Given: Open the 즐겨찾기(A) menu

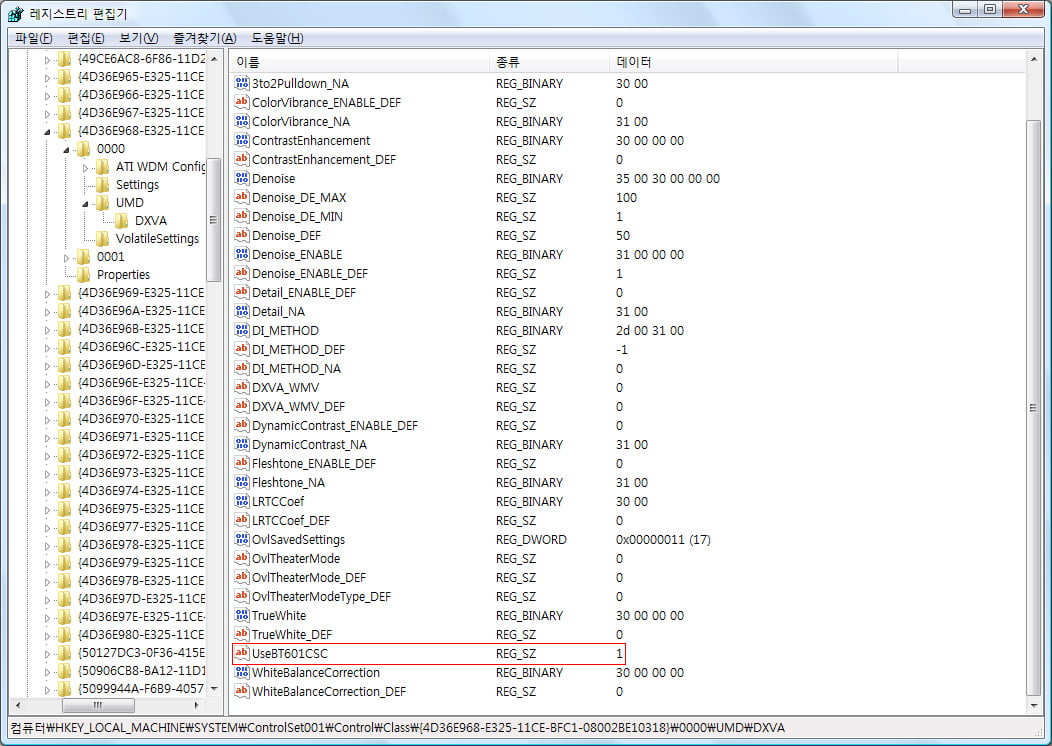Looking at the screenshot, I should tap(204, 38).
